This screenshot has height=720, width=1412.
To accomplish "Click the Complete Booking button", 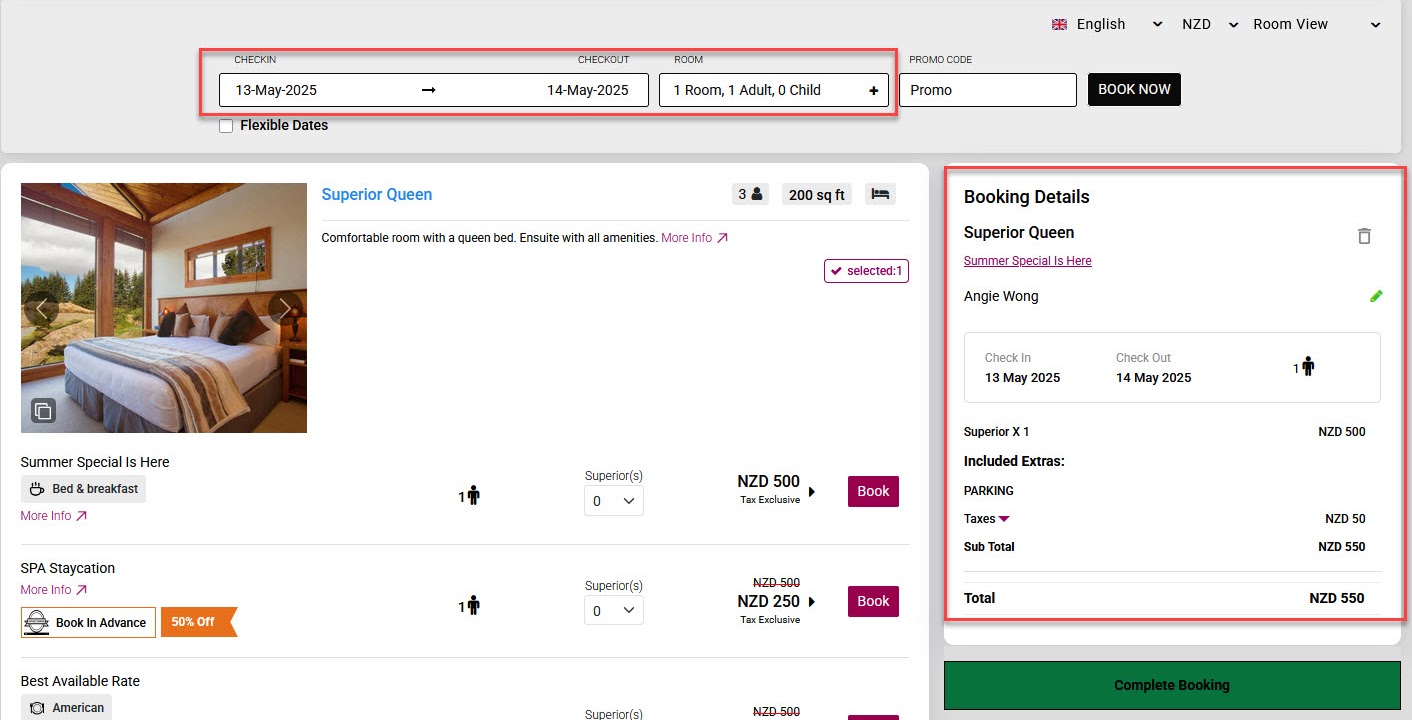I will [1172, 685].
